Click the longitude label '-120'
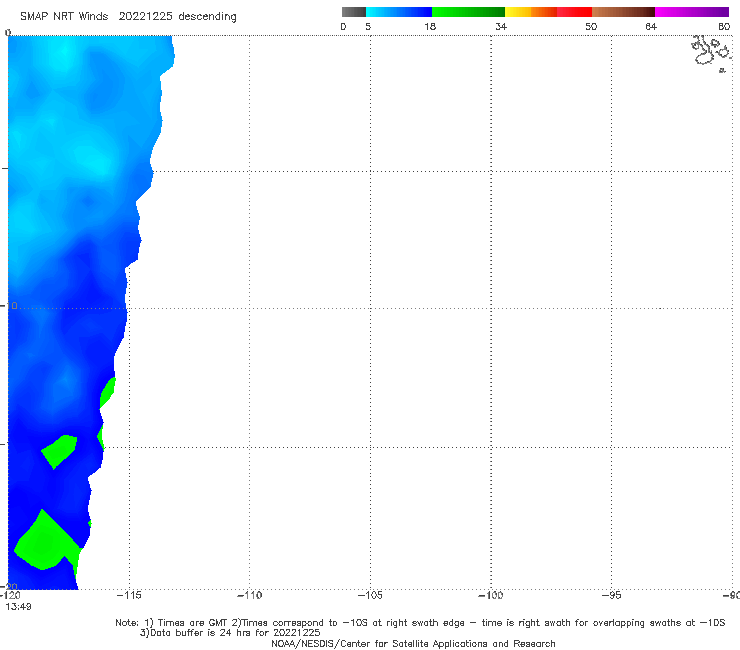The image size is (740, 650). click(10, 596)
